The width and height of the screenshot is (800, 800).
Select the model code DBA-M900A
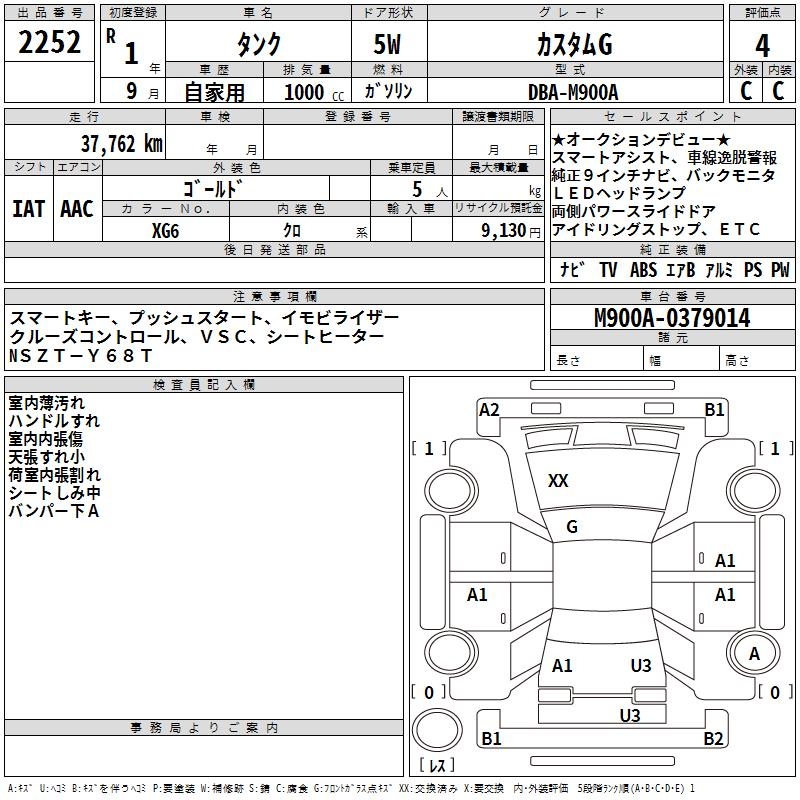tap(573, 92)
